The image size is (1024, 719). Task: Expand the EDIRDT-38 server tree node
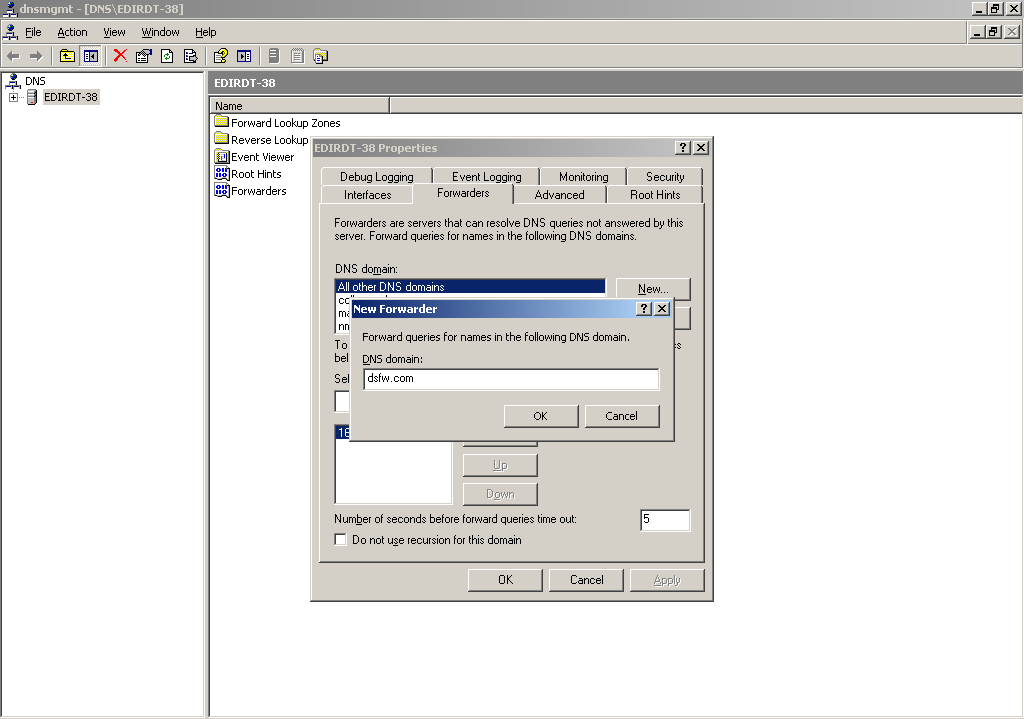[13, 97]
